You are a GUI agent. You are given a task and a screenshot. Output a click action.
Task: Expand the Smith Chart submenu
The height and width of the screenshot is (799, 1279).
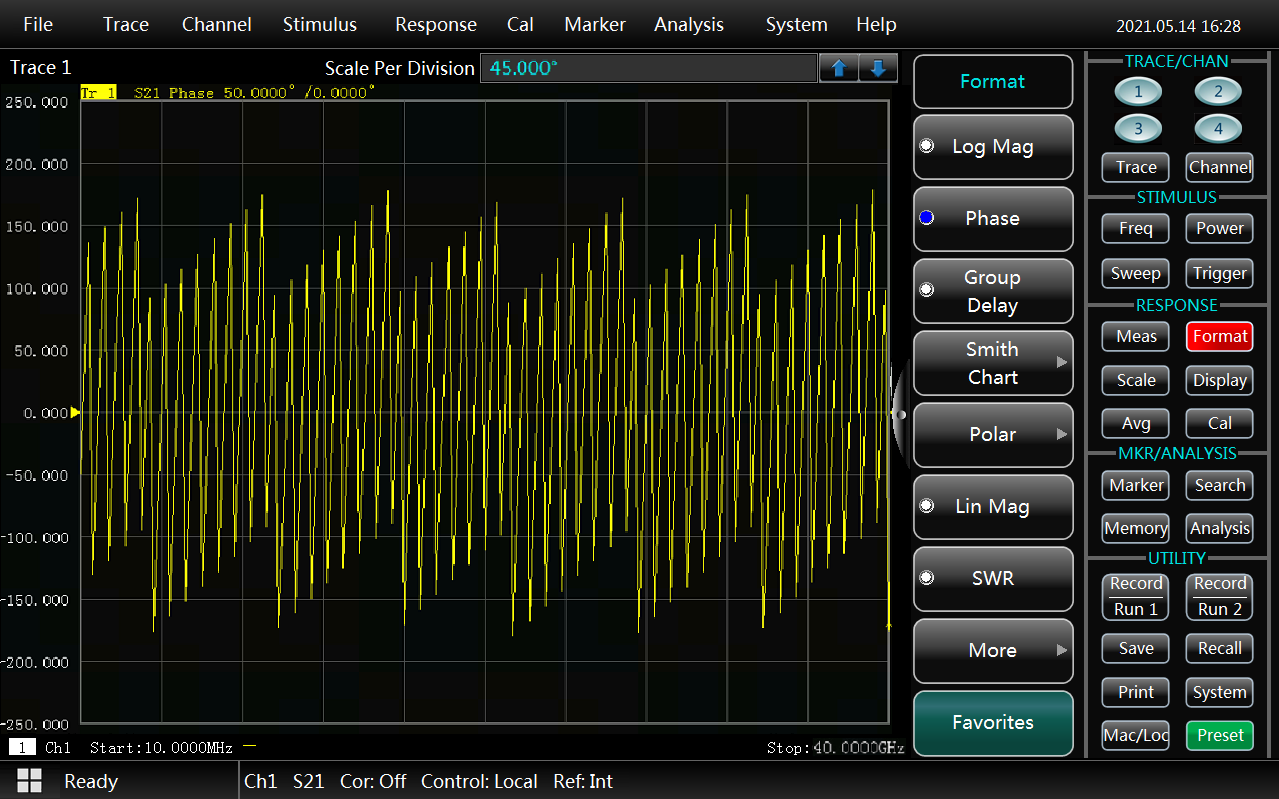(x=993, y=363)
